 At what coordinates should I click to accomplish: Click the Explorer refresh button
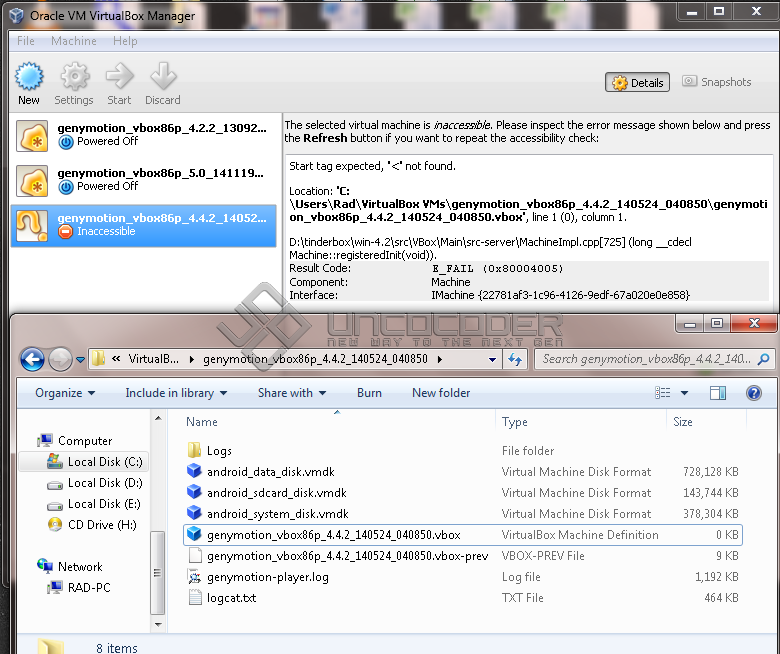(x=515, y=359)
